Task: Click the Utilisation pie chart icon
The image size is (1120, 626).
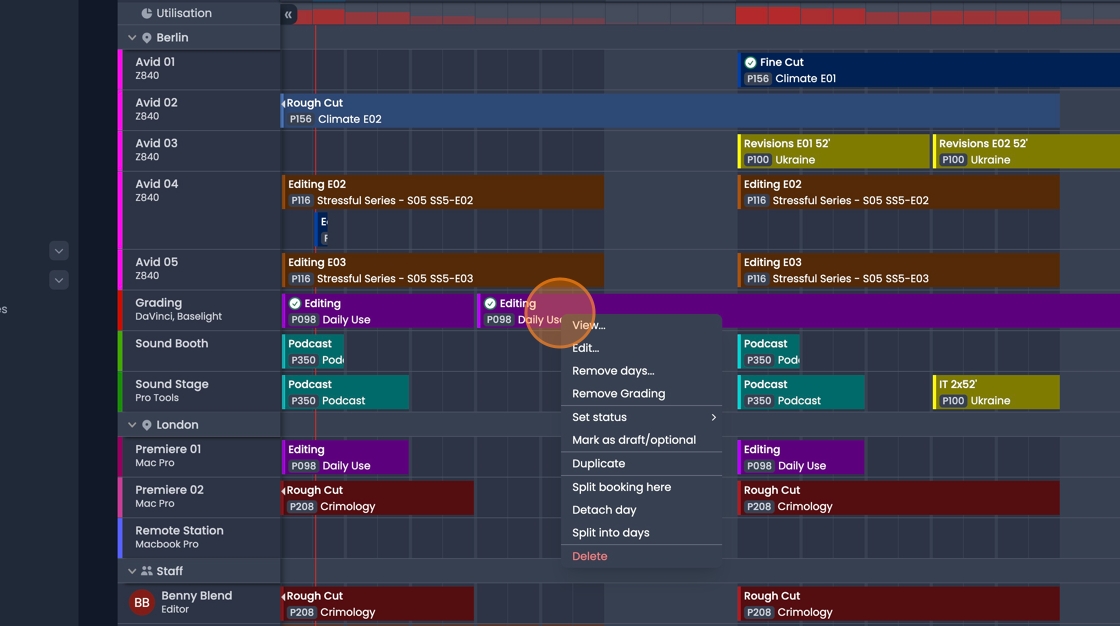Action: [148, 13]
